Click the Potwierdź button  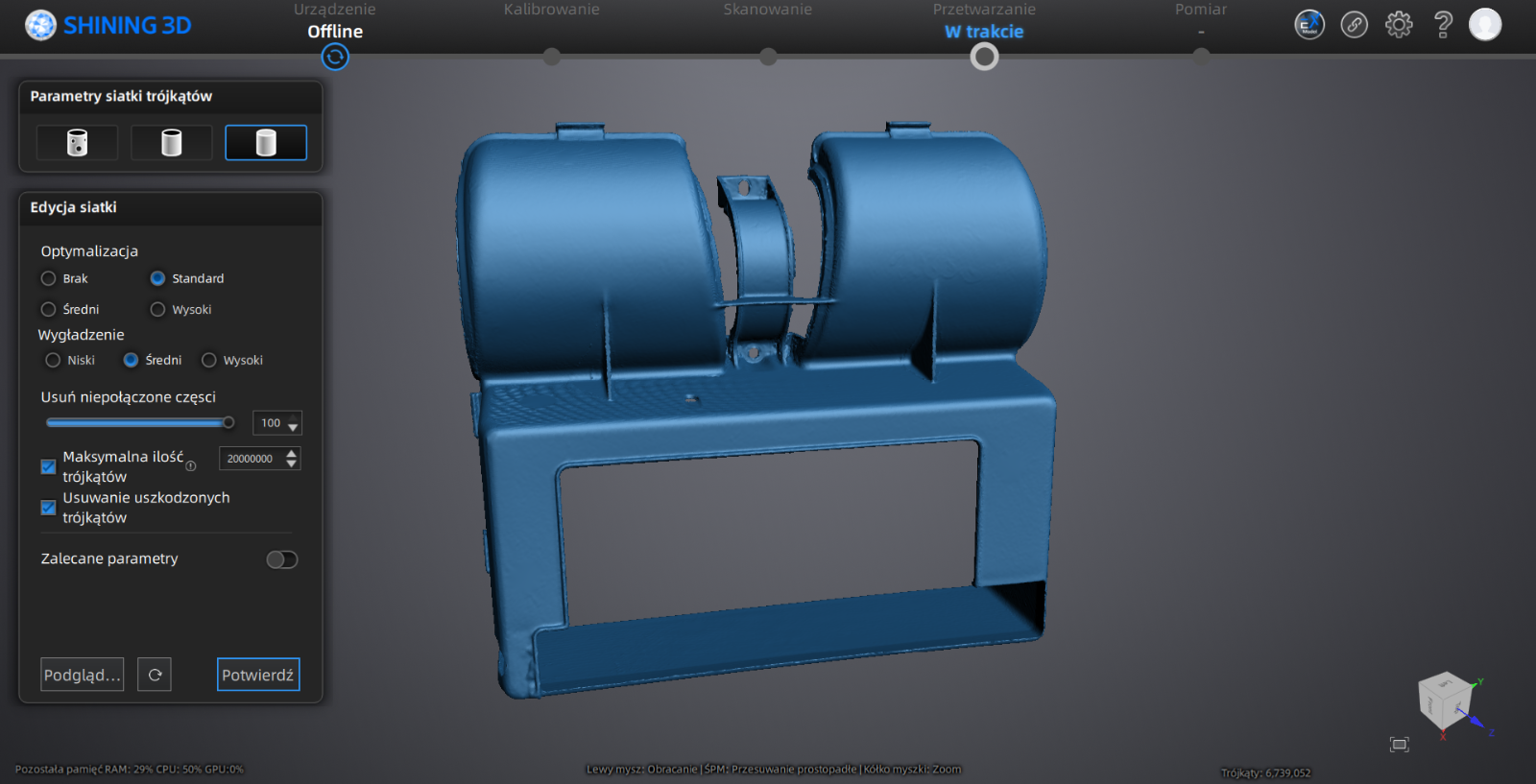tap(258, 675)
